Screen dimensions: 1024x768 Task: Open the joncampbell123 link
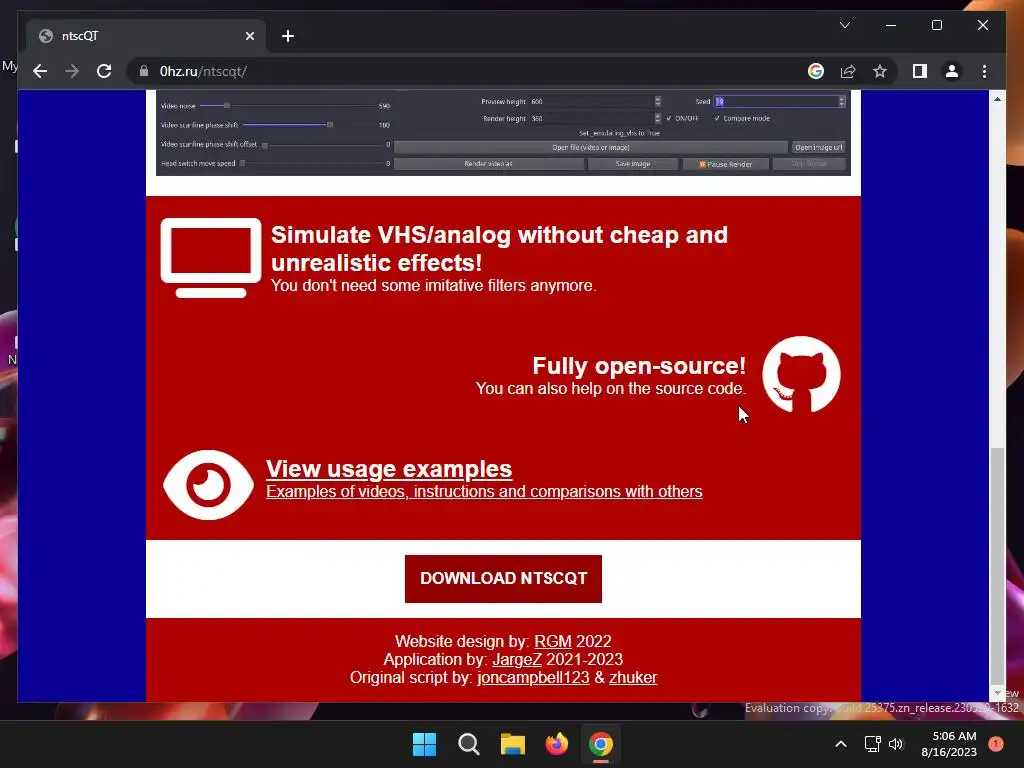[533, 678]
